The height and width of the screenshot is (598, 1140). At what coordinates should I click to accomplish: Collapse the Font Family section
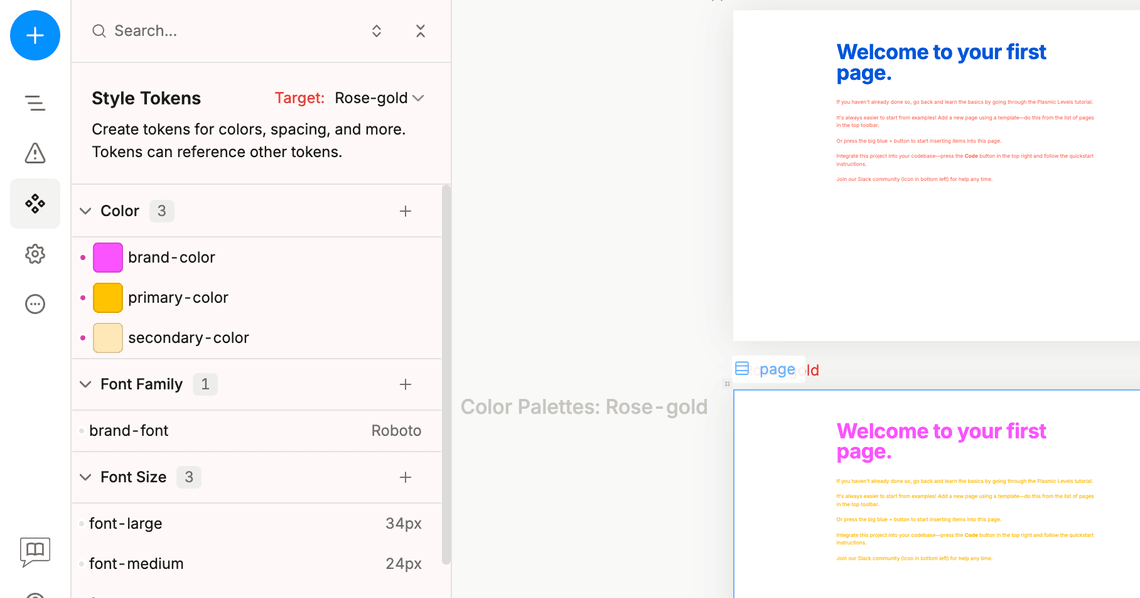tap(86, 384)
